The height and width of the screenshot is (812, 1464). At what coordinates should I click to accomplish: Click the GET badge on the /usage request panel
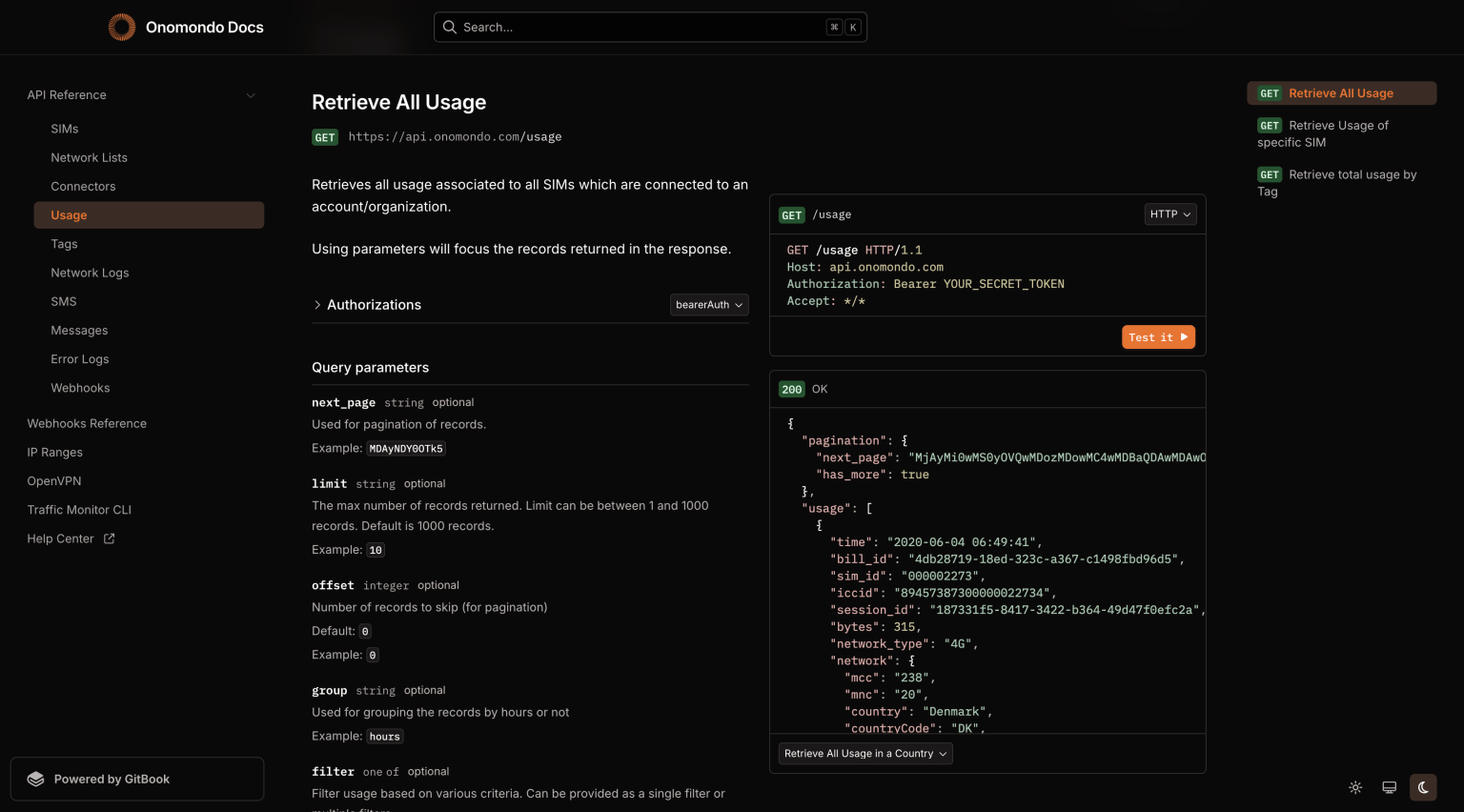(x=792, y=214)
